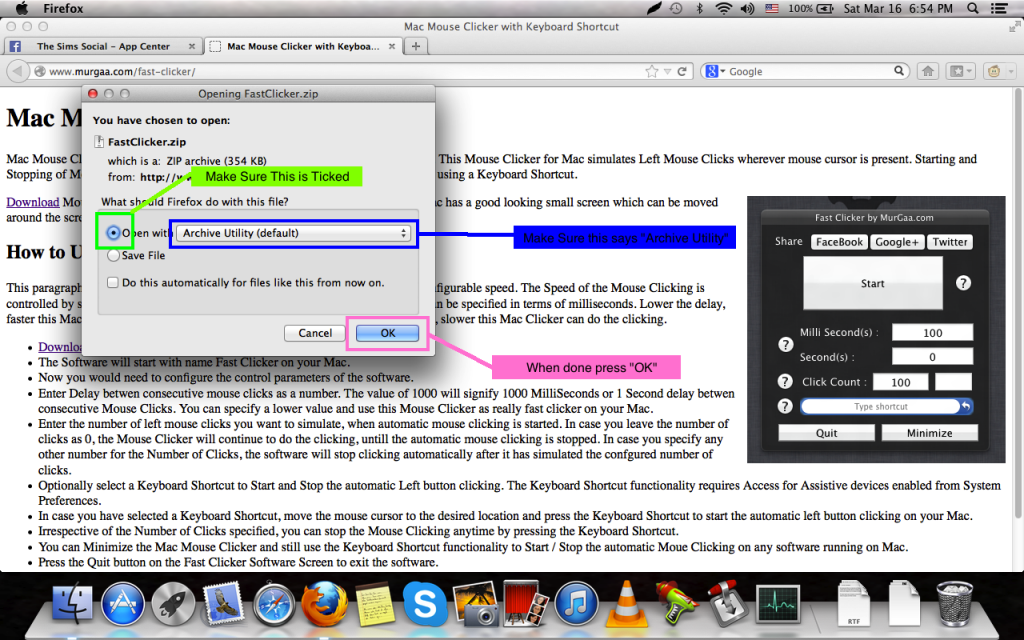Launch the App Store from the Dock
1024x640 pixels.
pos(123,603)
